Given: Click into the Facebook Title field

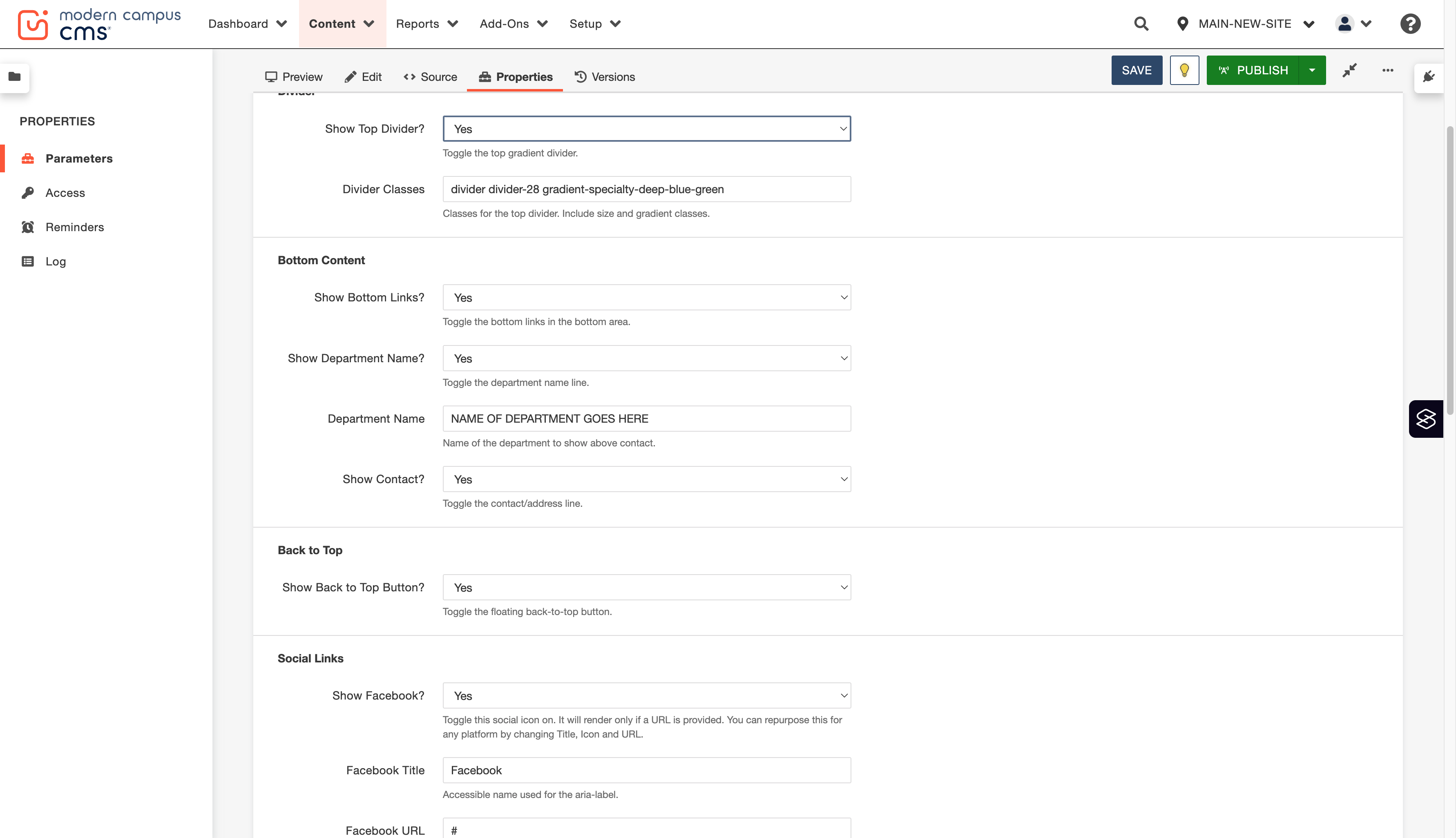Looking at the screenshot, I should tap(647, 771).
